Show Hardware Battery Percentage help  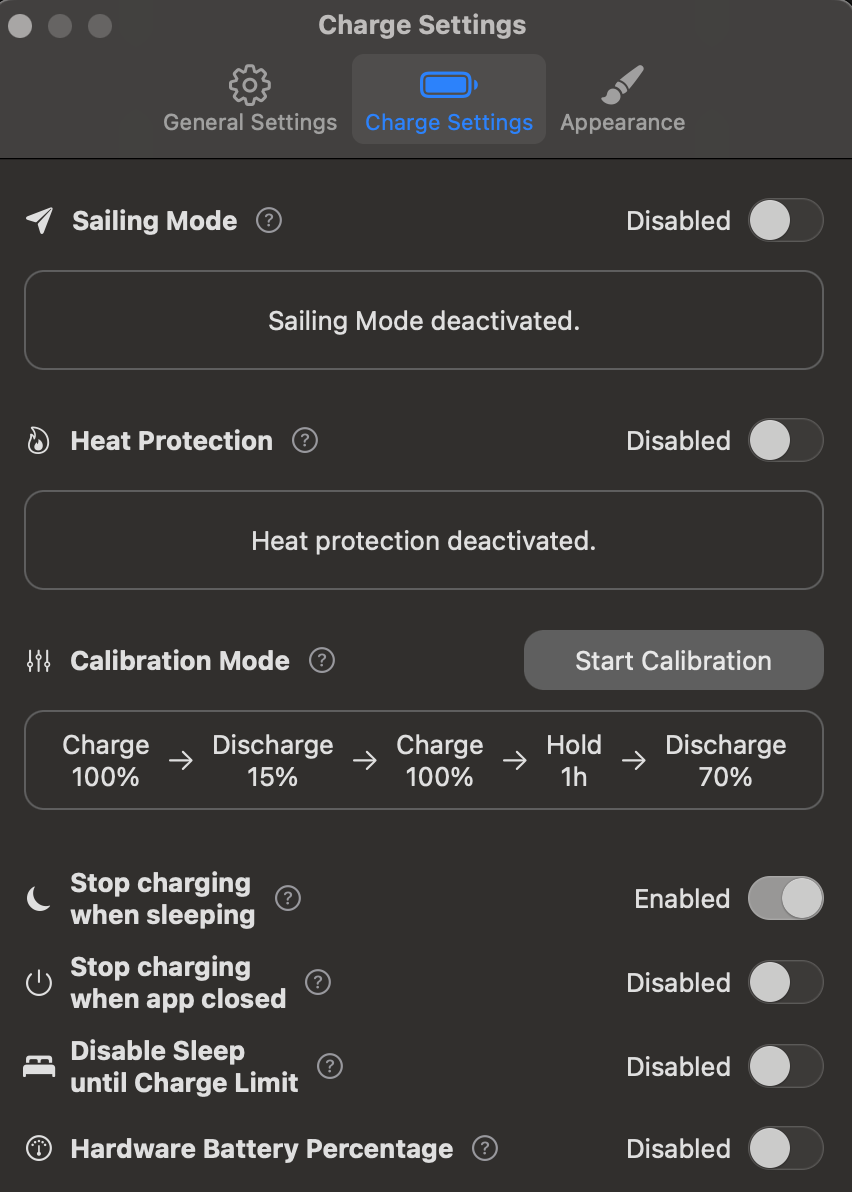pyautogui.click(x=485, y=1148)
